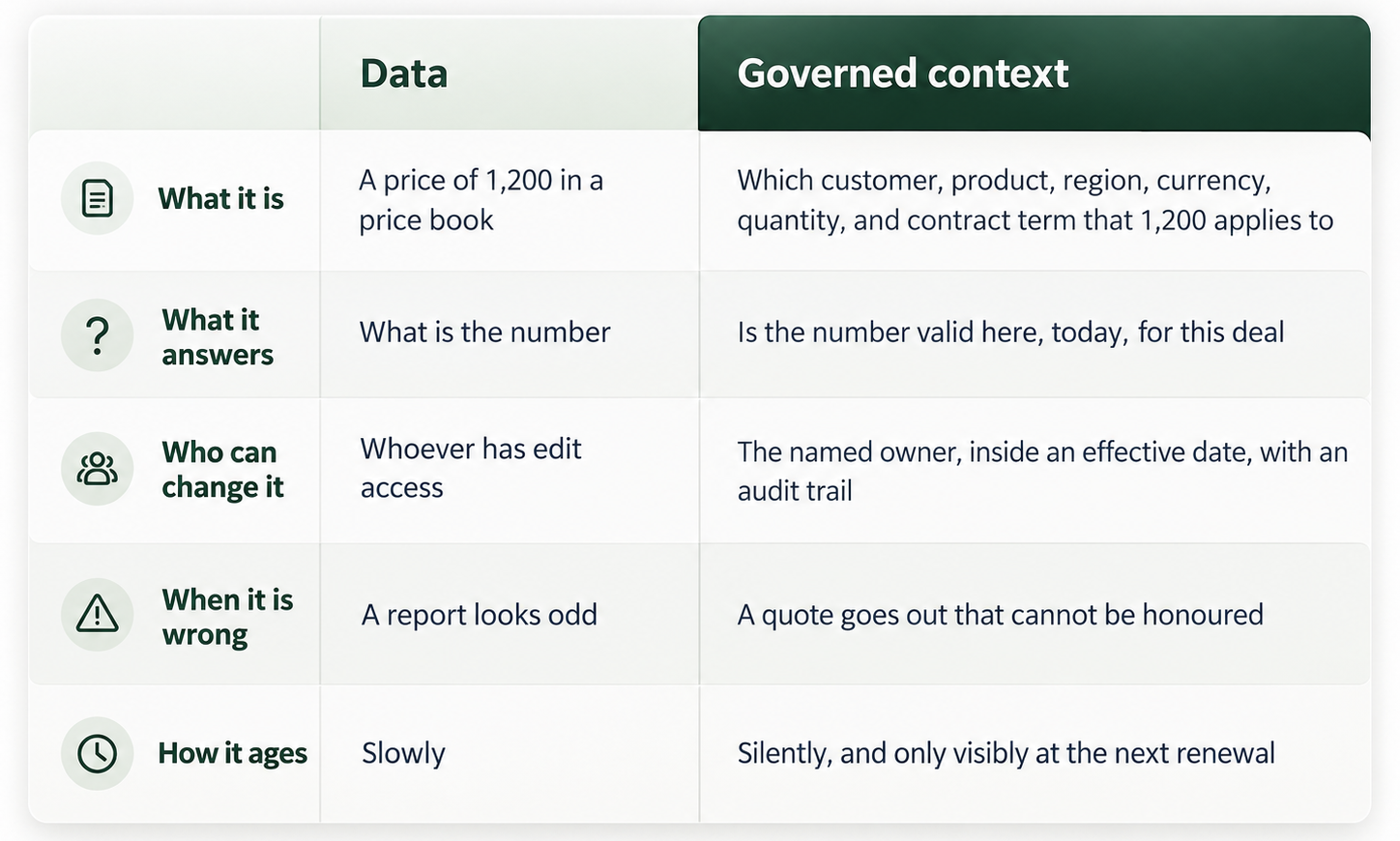
Task: Click the Who can change it label
Action: coord(222,469)
